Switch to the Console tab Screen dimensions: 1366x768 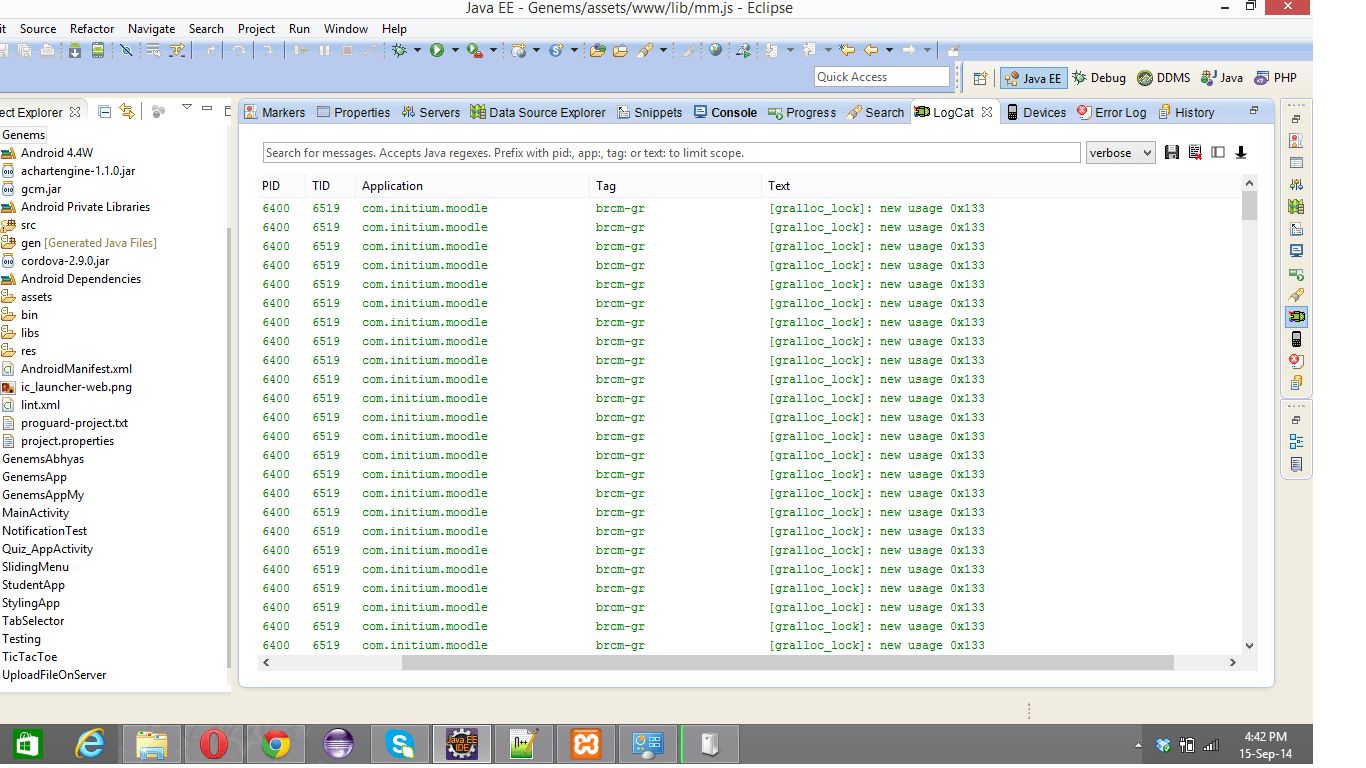tap(731, 112)
